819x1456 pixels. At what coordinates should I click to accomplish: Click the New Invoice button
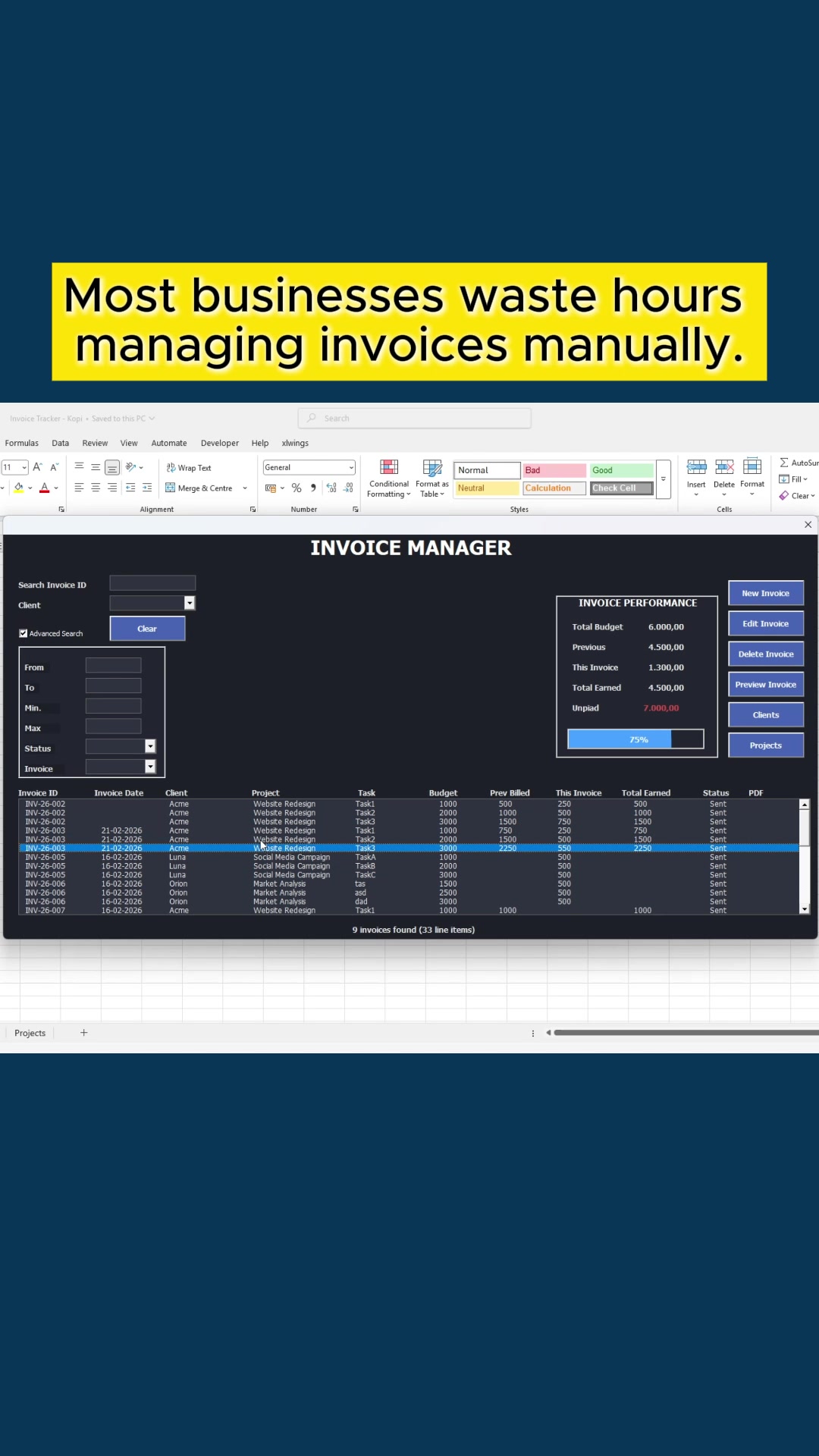(x=766, y=593)
